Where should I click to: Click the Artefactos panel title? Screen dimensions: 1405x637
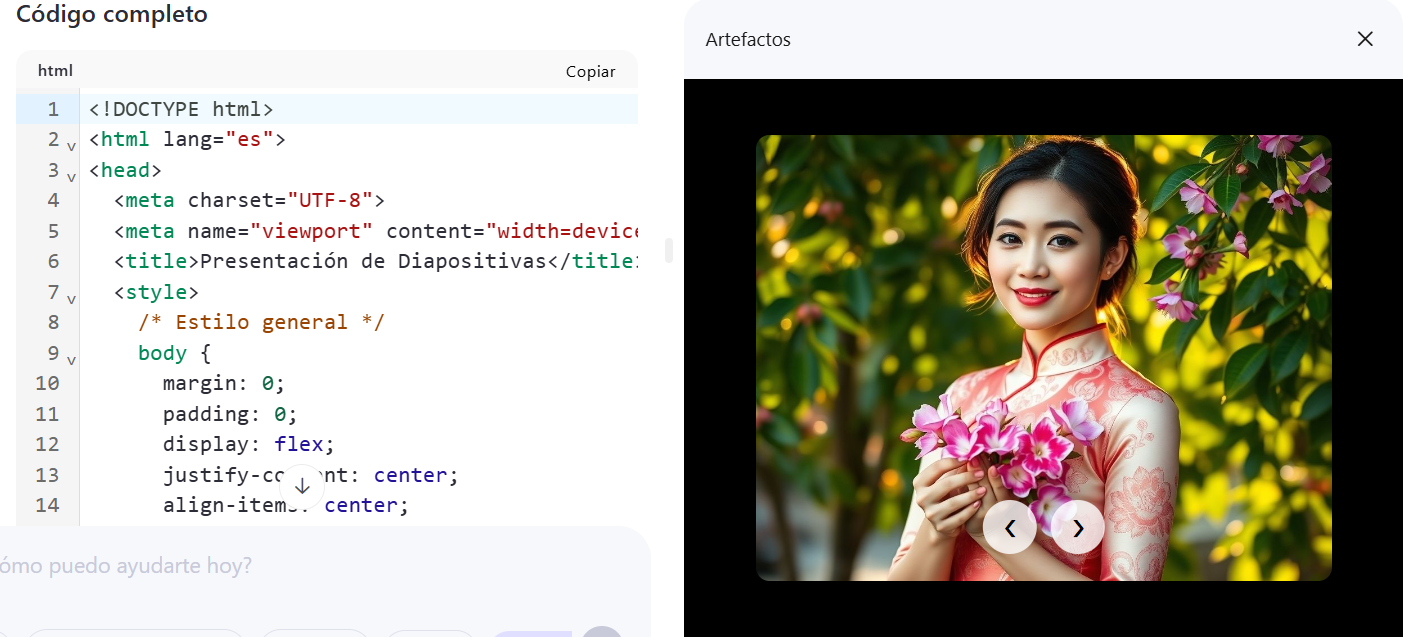pyautogui.click(x=747, y=40)
